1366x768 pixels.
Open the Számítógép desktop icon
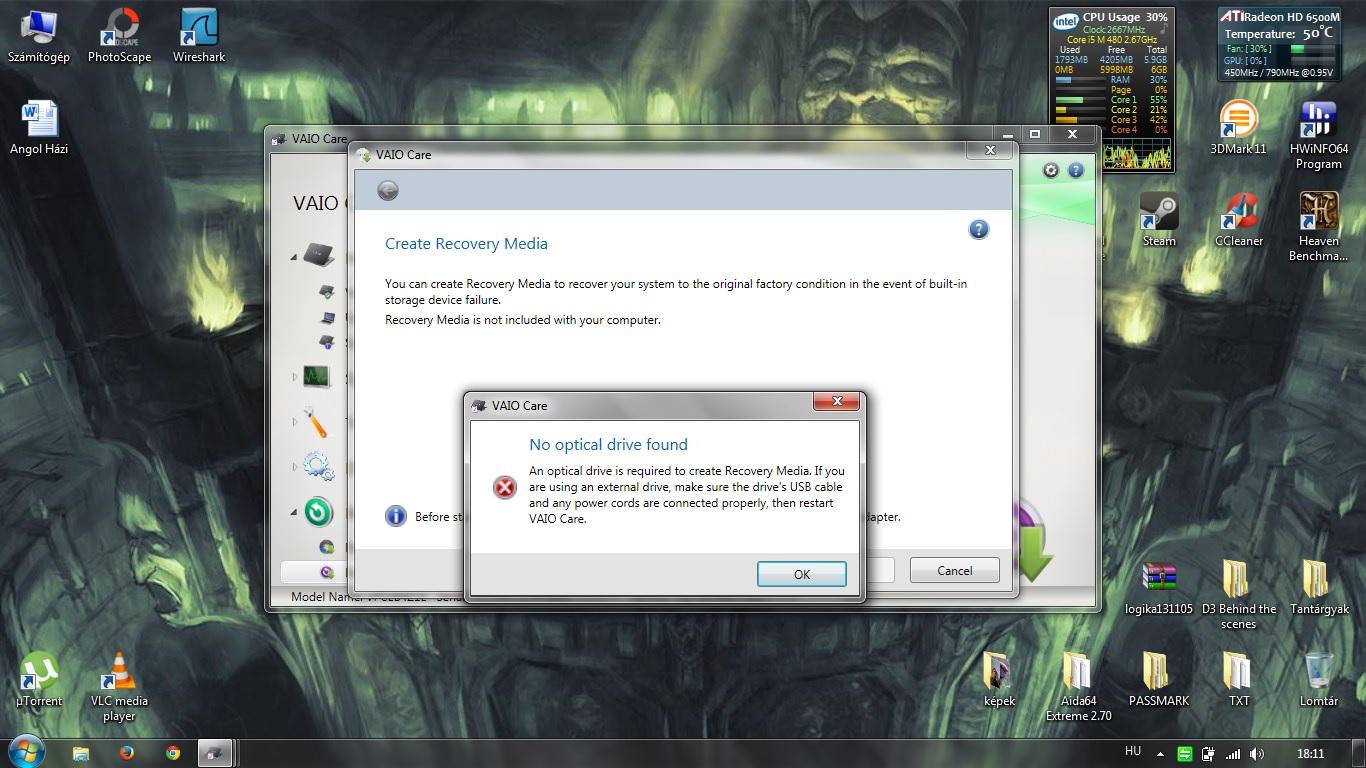(39, 36)
